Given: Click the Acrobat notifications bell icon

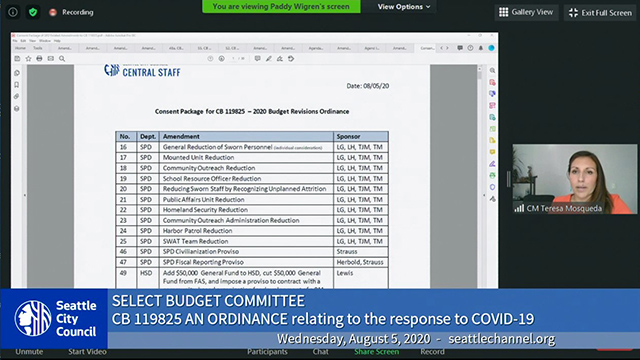Looking at the screenshot, I should (481, 48).
